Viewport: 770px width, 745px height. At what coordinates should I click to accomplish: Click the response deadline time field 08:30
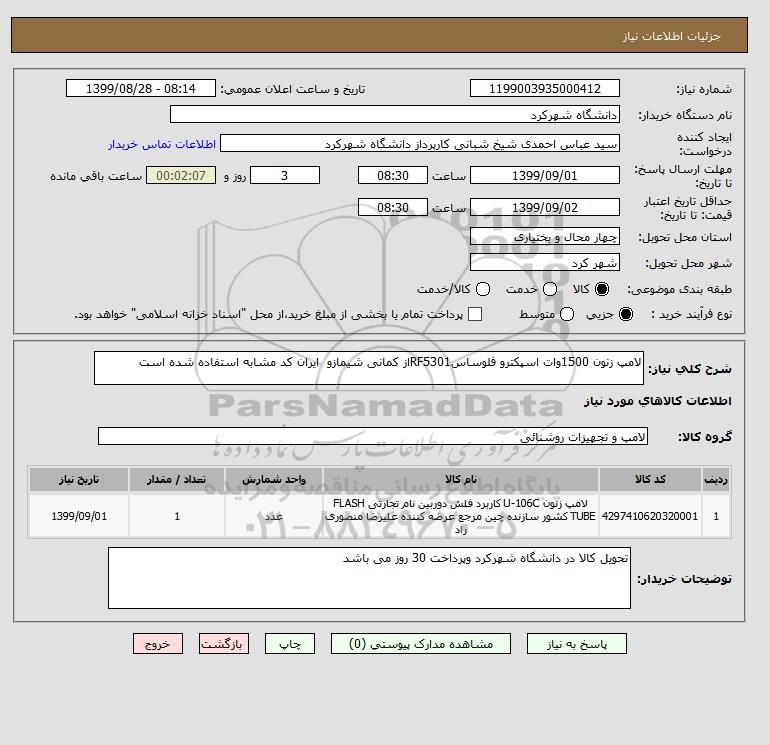393,175
